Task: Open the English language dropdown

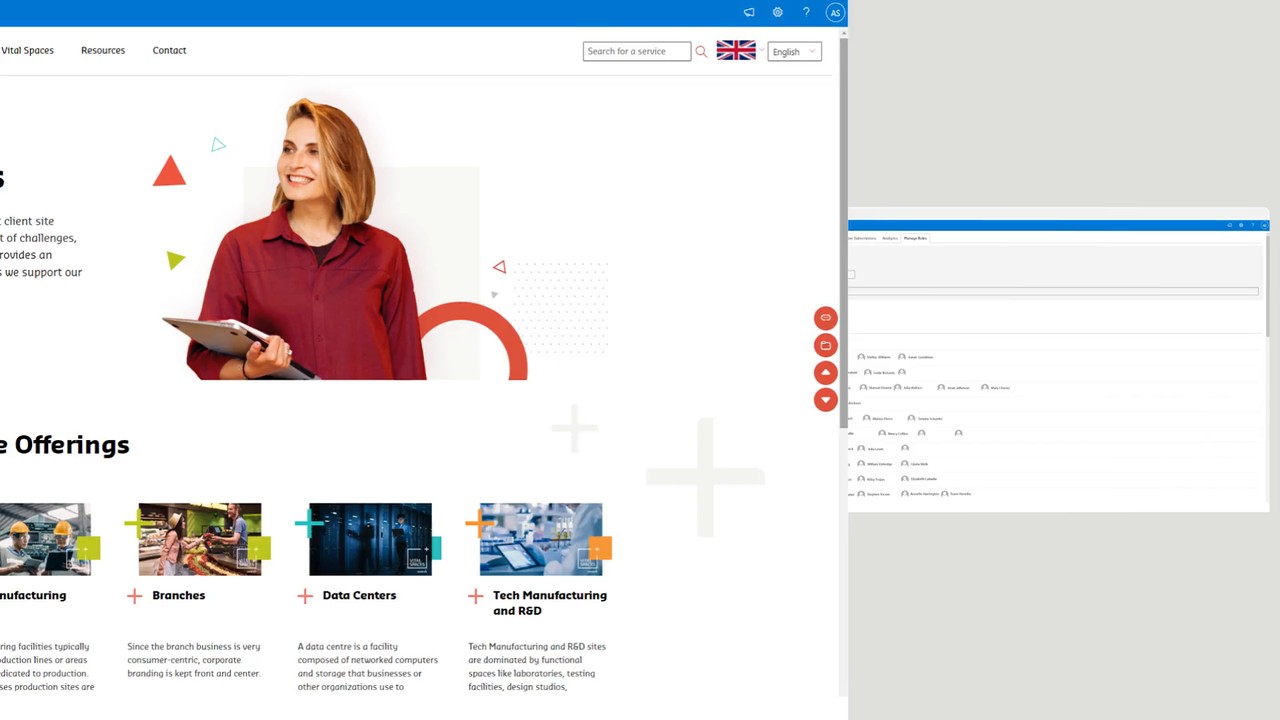Action: click(794, 51)
